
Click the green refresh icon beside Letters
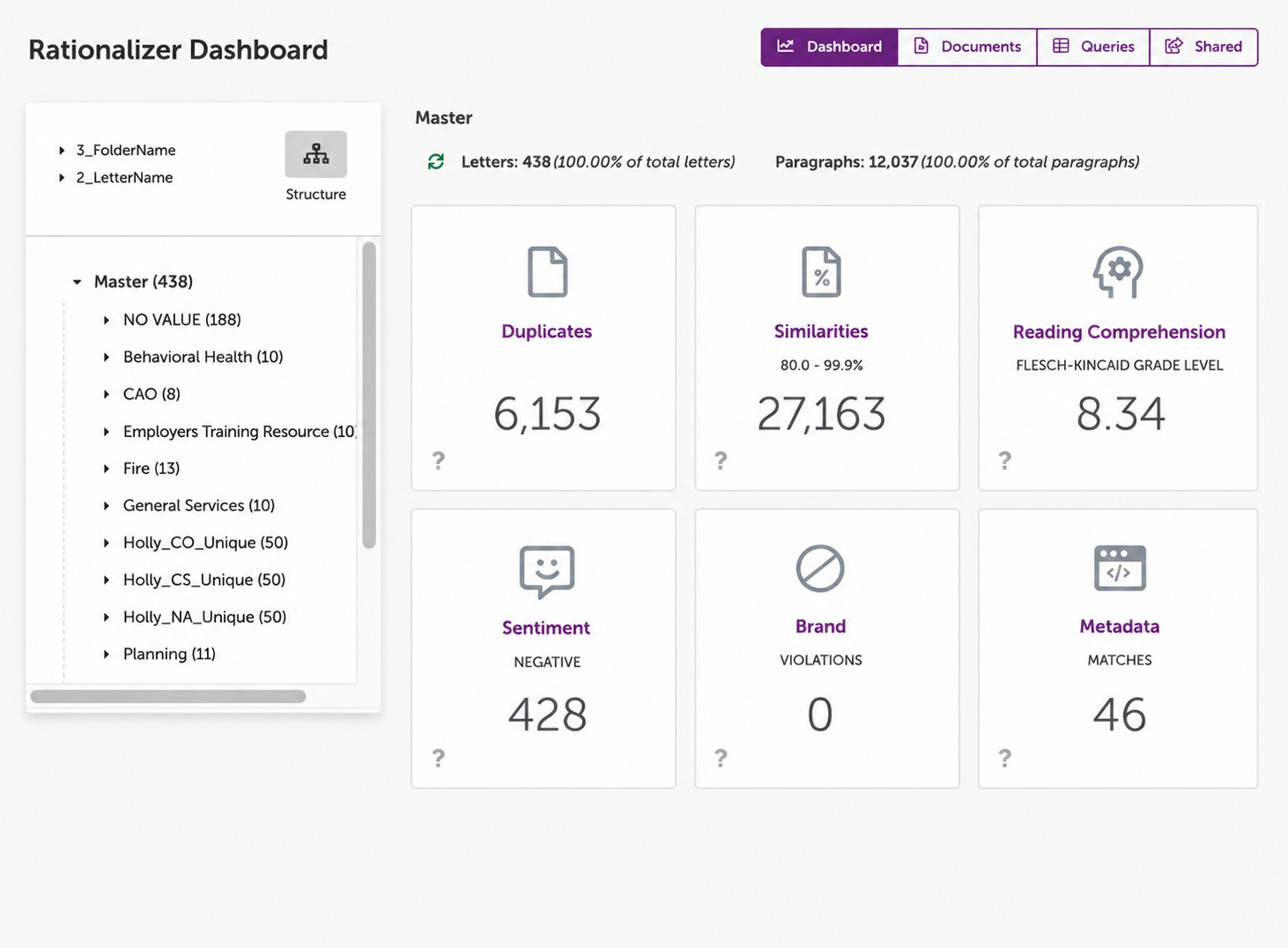point(436,162)
